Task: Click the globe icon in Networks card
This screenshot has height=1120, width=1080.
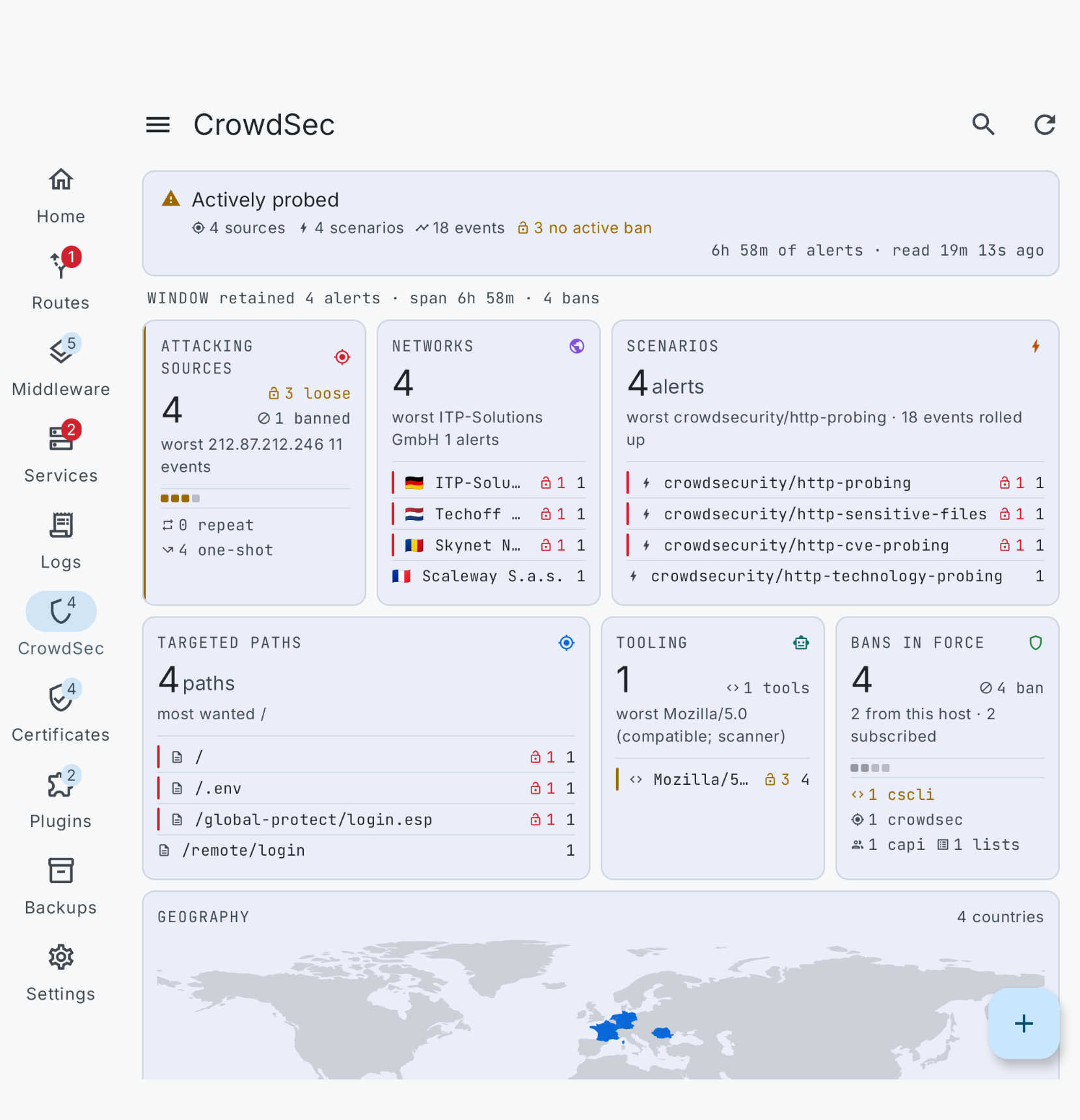Action: [x=576, y=346]
